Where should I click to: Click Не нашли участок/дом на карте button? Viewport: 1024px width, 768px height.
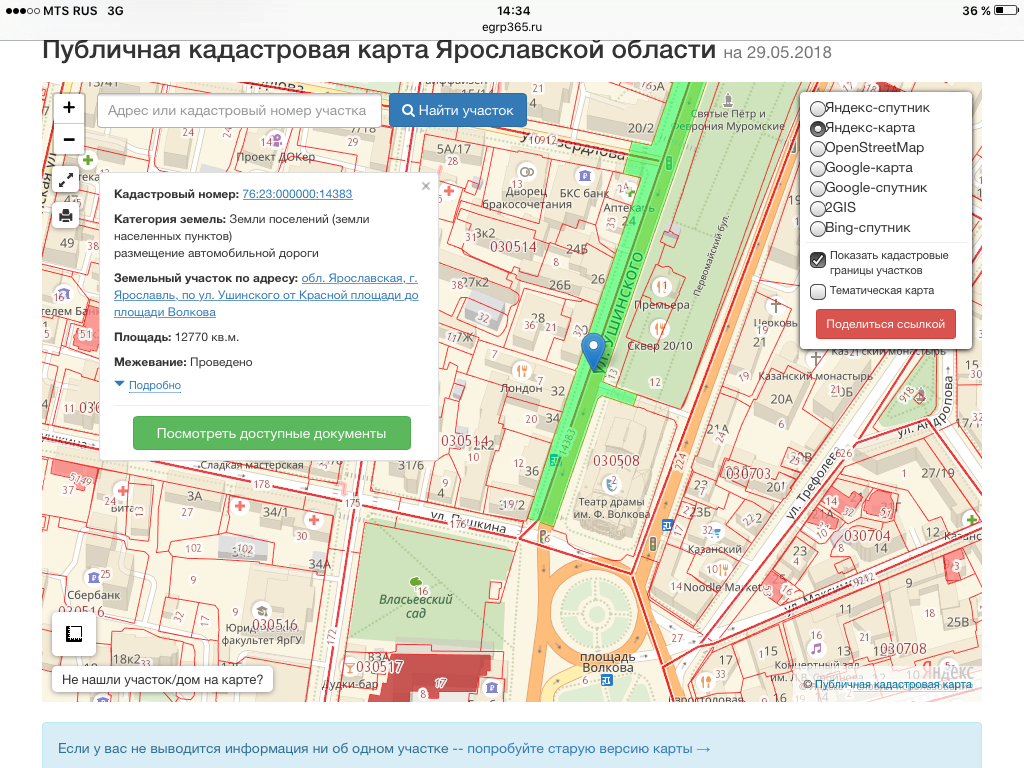(163, 680)
